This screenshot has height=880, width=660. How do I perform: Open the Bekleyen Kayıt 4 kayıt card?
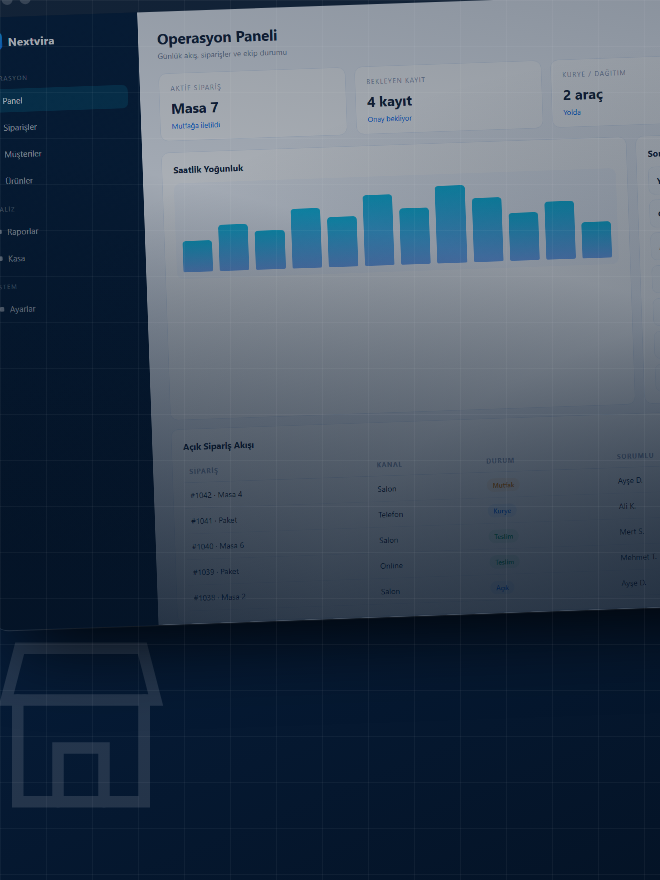click(449, 97)
